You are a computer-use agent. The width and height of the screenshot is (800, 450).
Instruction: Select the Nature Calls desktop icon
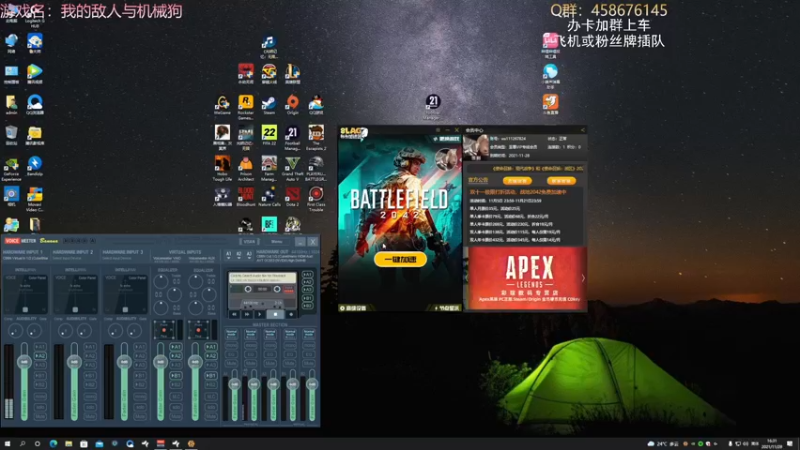269,196
